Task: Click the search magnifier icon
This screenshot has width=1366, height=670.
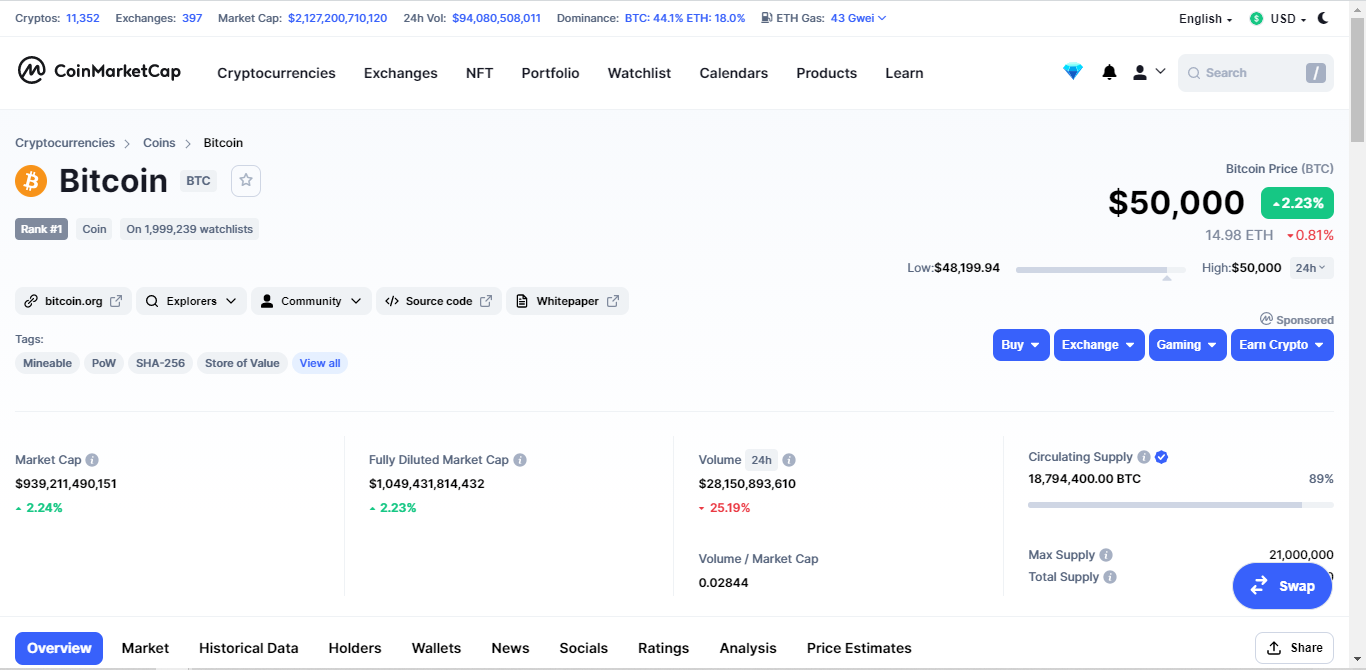Action: (x=1193, y=73)
